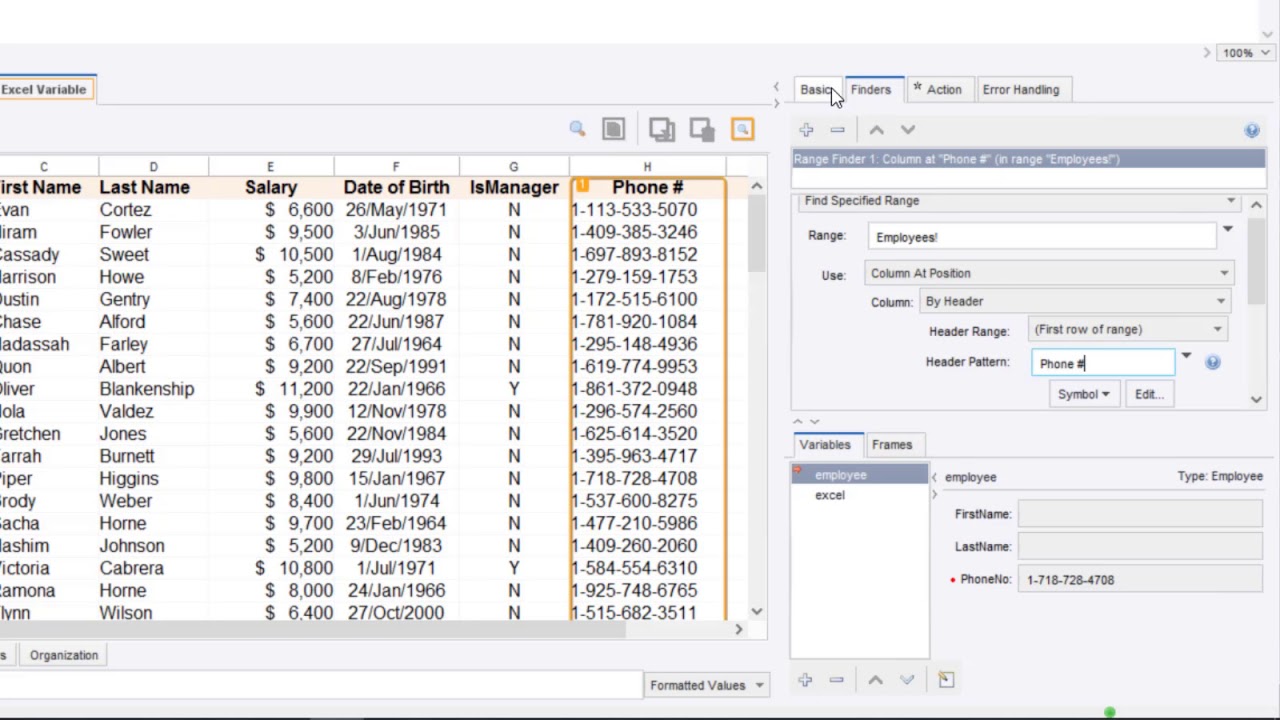Click the cell 26/May/1971

(x=396, y=210)
